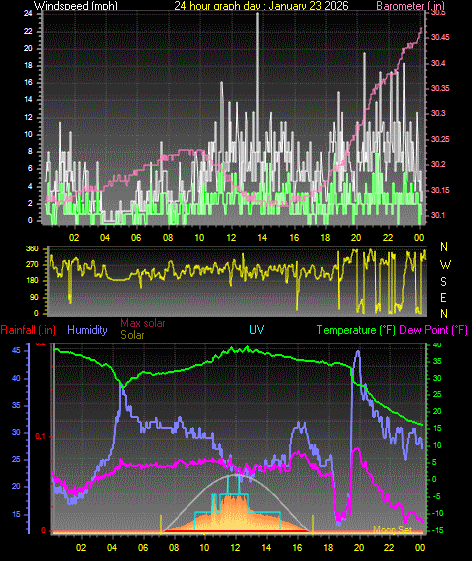Viewport: 472px width, 561px height.
Task: Click green temperature axis value "-15"
Action: click(x=437, y=530)
